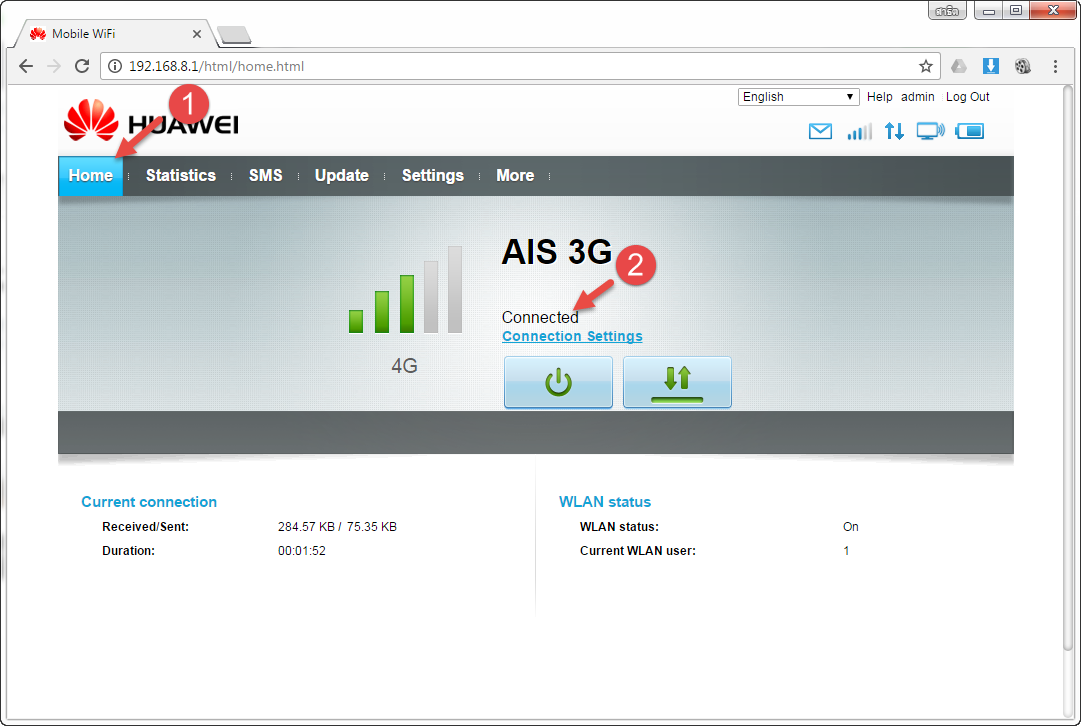Click the 4G network type label
This screenshot has width=1081, height=726.
[x=405, y=365]
